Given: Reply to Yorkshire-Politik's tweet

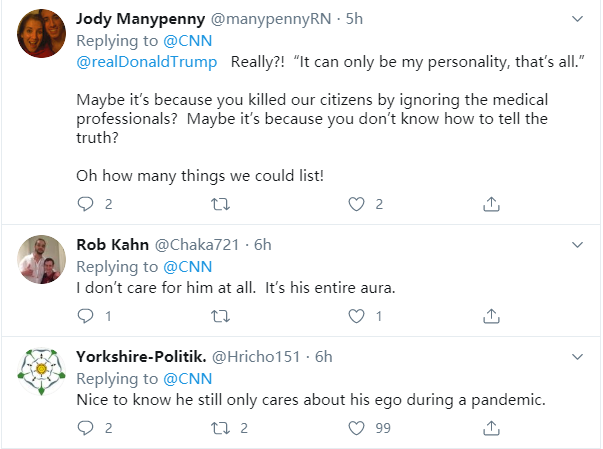Looking at the screenshot, I should (x=85, y=428).
